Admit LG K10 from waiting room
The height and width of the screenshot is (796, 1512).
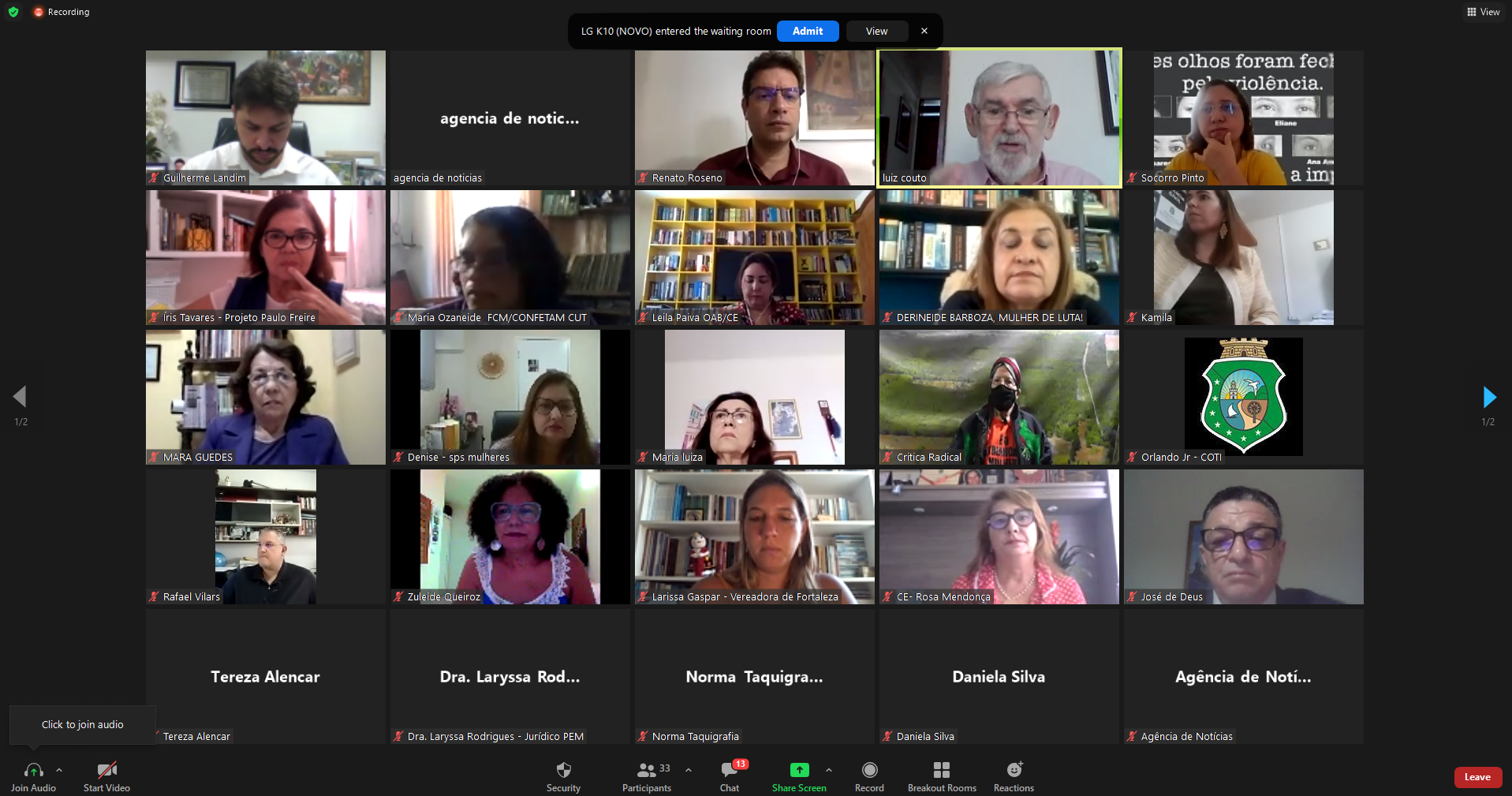pos(807,31)
